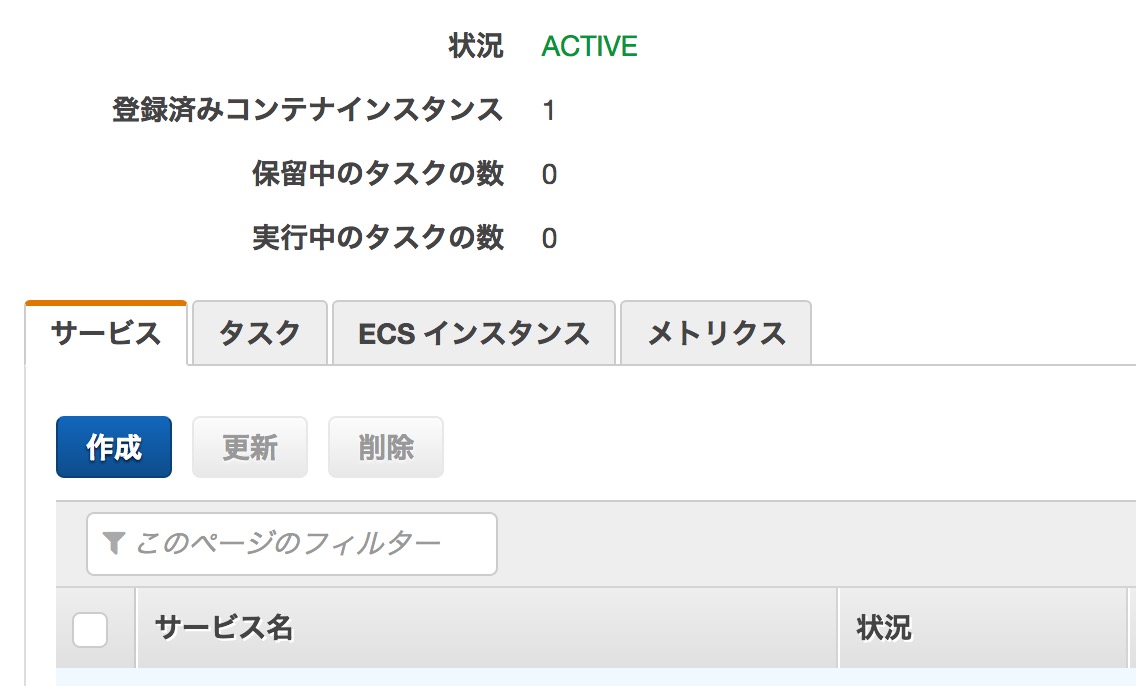
Task: Select the ECS インスタンス tab
Action: [473, 333]
